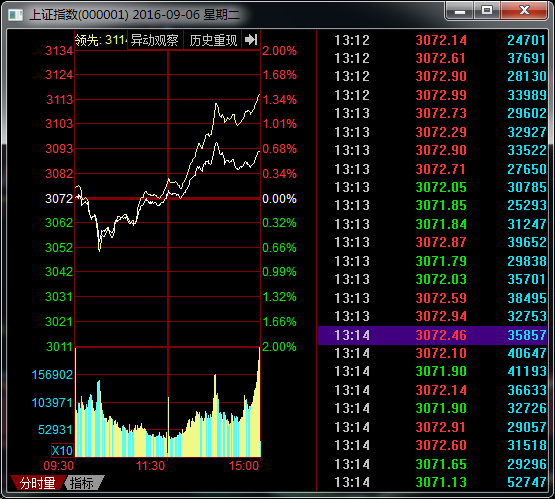
Task: Minimize the 上证指数 window
Action: tap(460, 11)
